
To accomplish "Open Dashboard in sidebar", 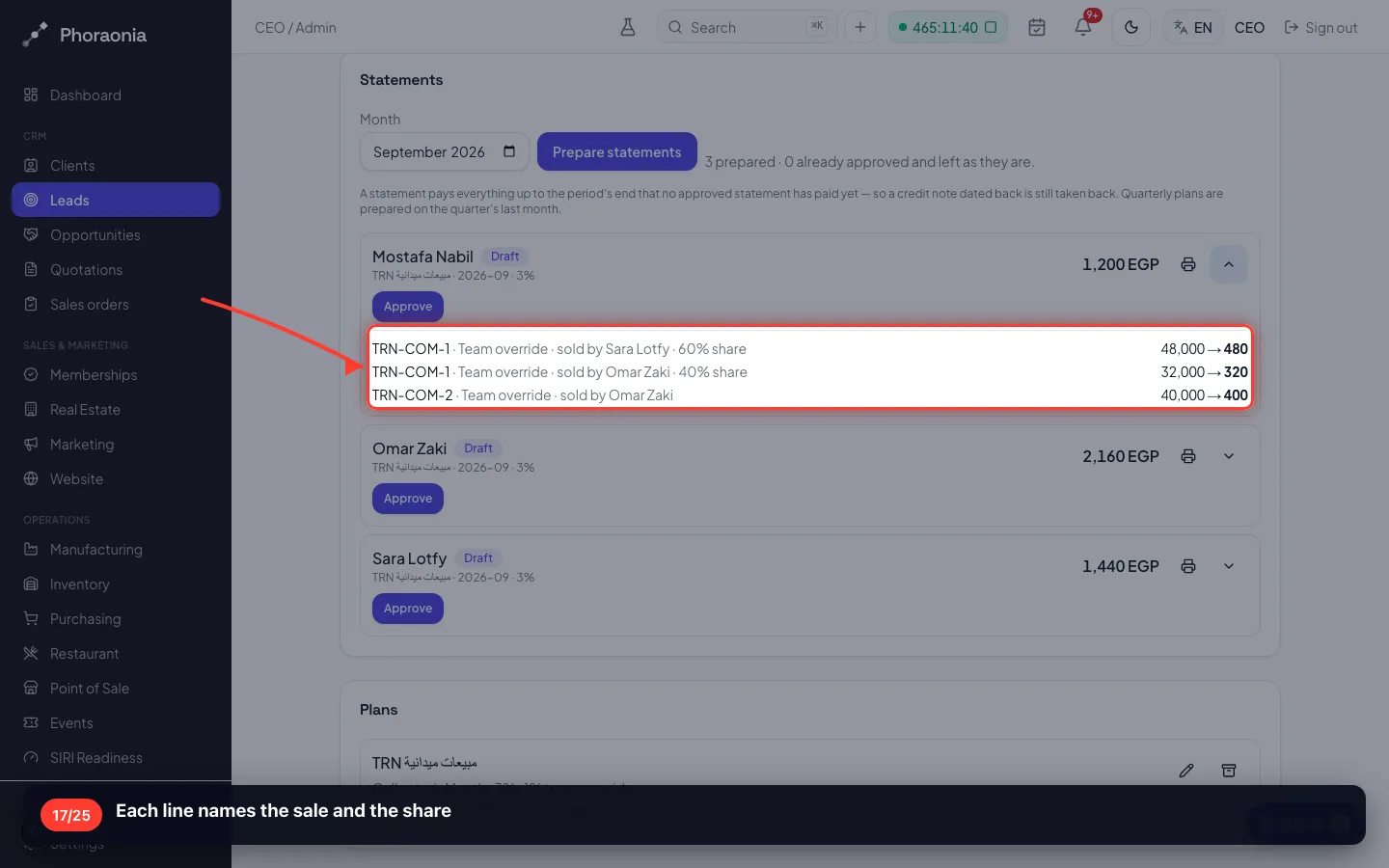I will click(116, 95).
